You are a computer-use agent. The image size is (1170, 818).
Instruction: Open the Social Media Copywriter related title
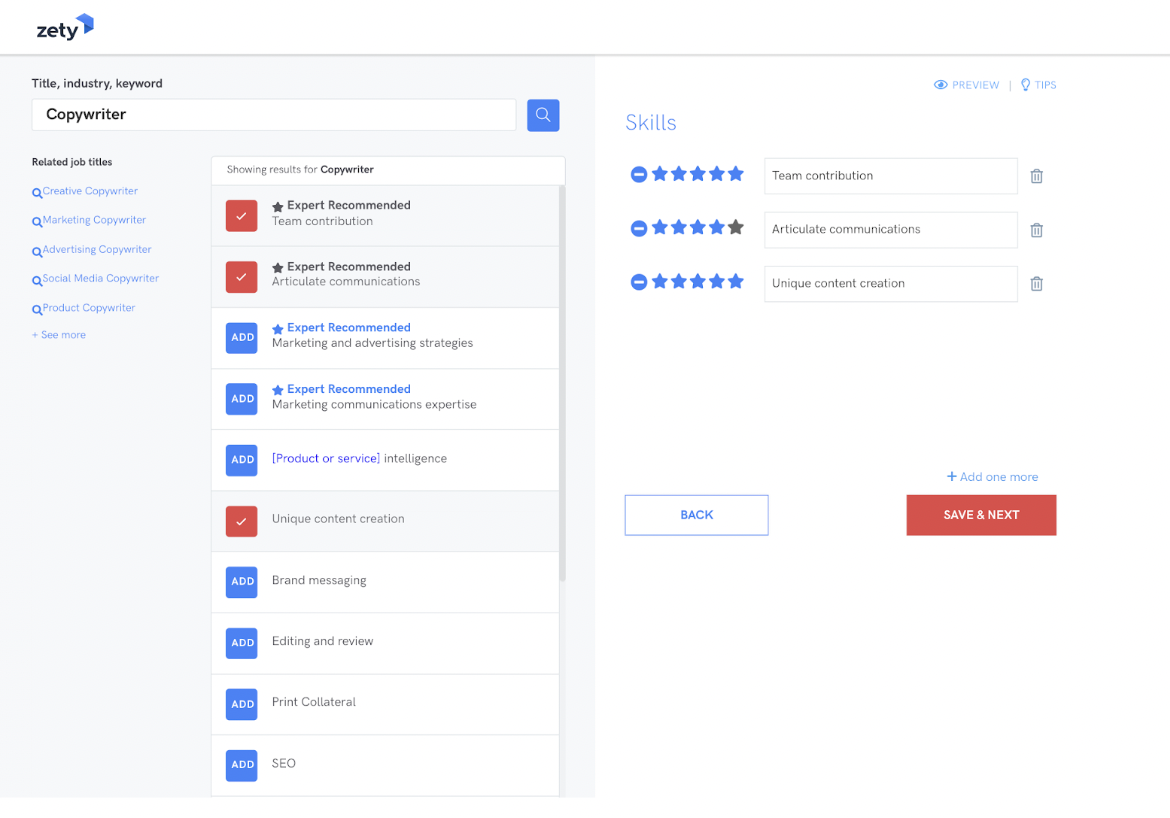101,278
